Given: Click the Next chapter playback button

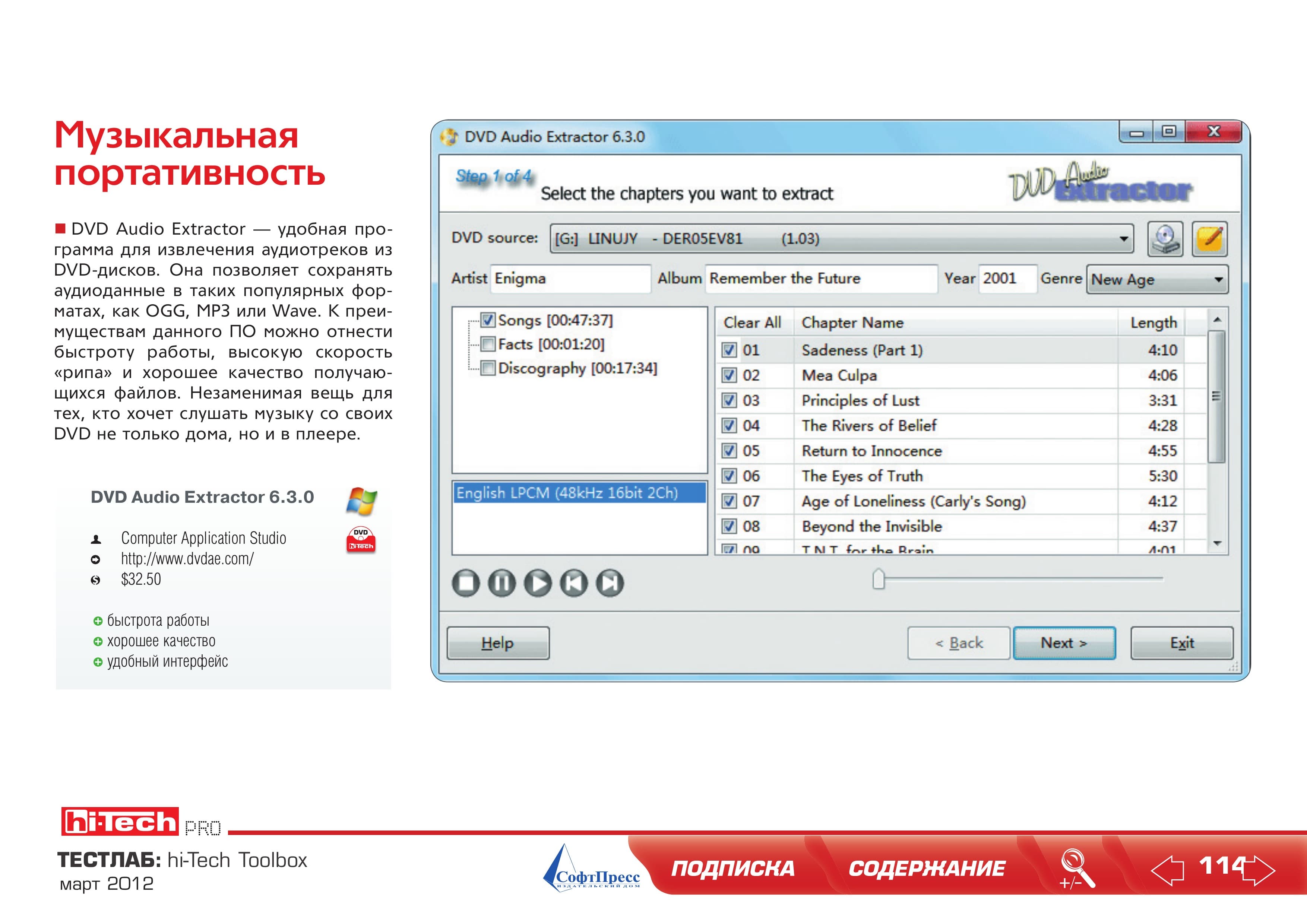Looking at the screenshot, I should [610, 583].
